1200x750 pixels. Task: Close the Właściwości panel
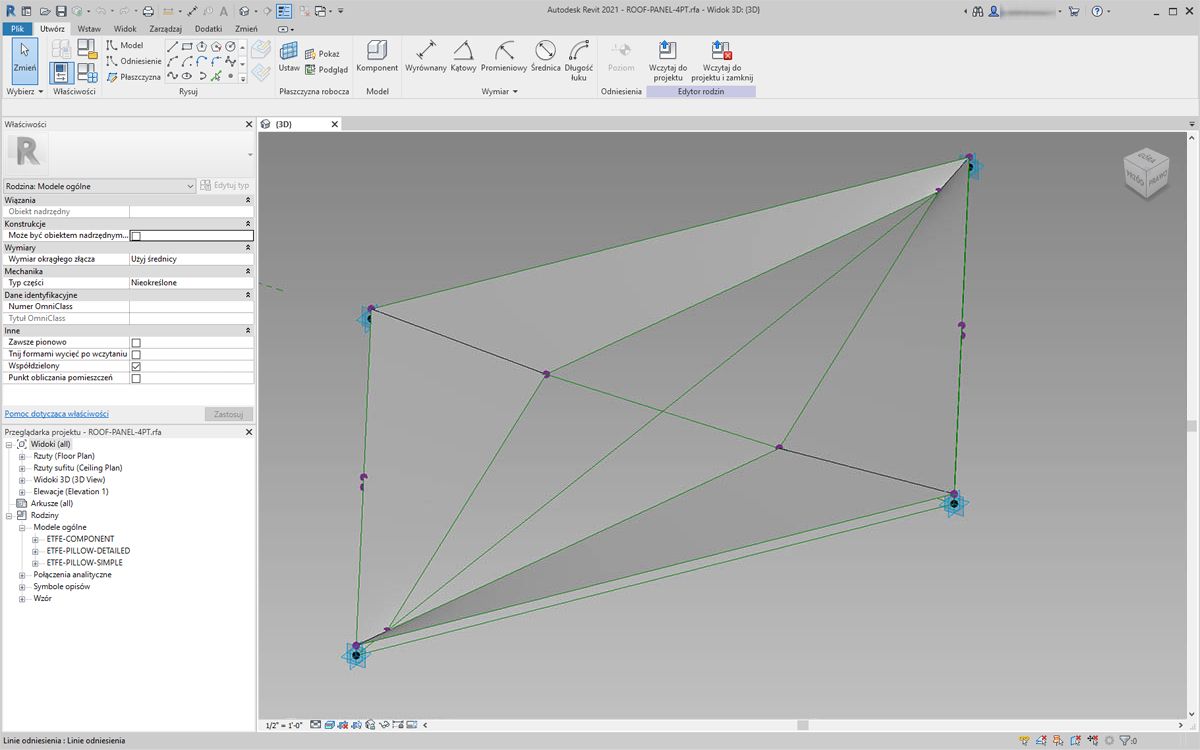tap(249, 124)
